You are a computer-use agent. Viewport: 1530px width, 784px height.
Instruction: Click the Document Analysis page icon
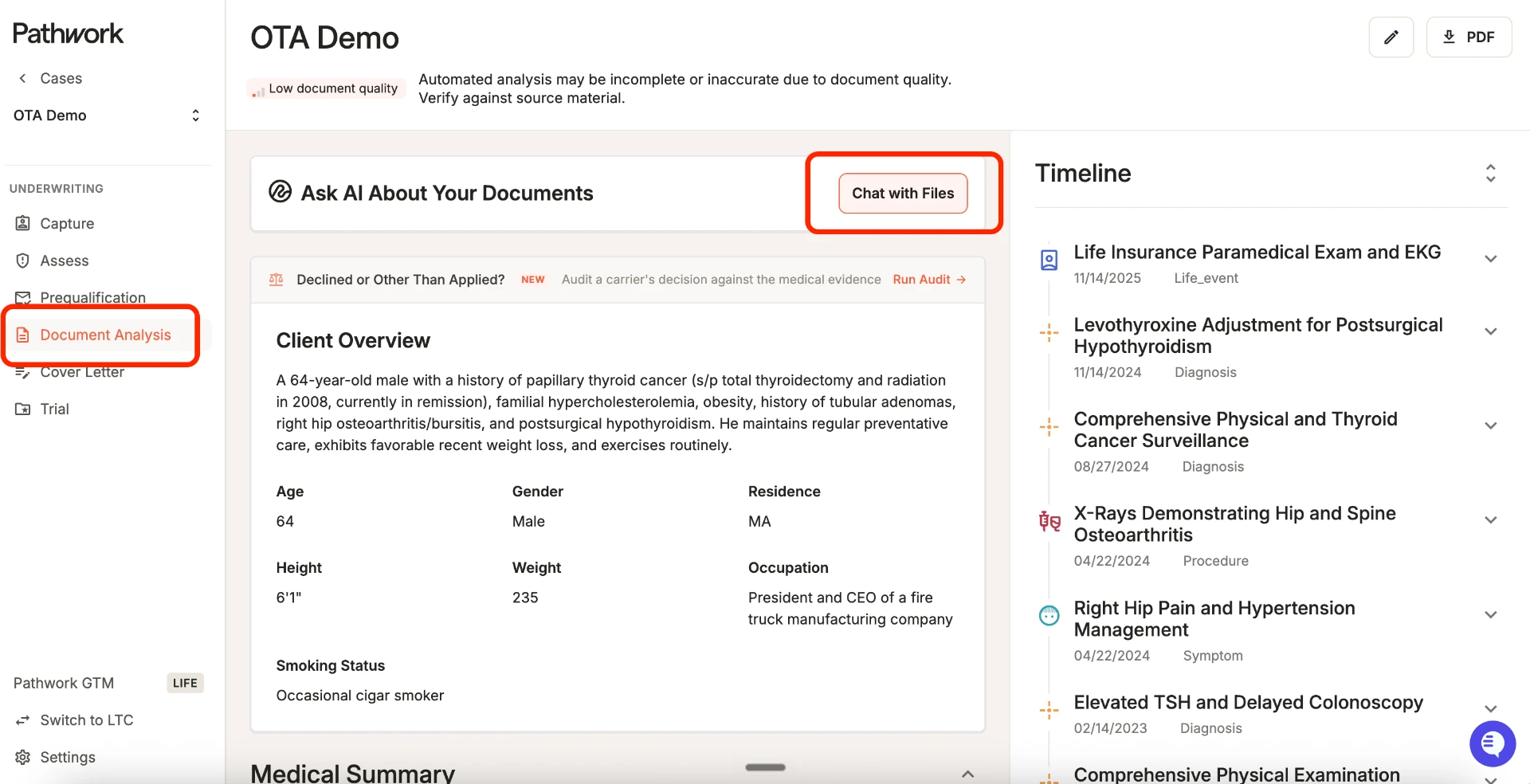[x=23, y=335]
